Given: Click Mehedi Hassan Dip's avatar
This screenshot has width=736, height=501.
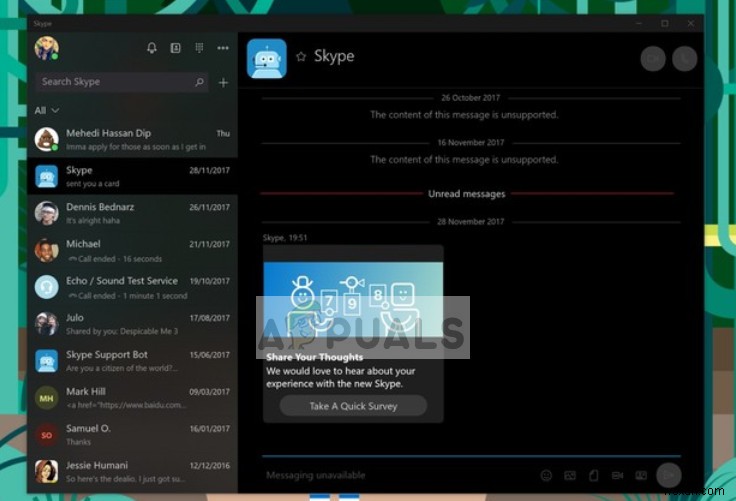Looking at the screenshot, I should click(x=46, y=139).
